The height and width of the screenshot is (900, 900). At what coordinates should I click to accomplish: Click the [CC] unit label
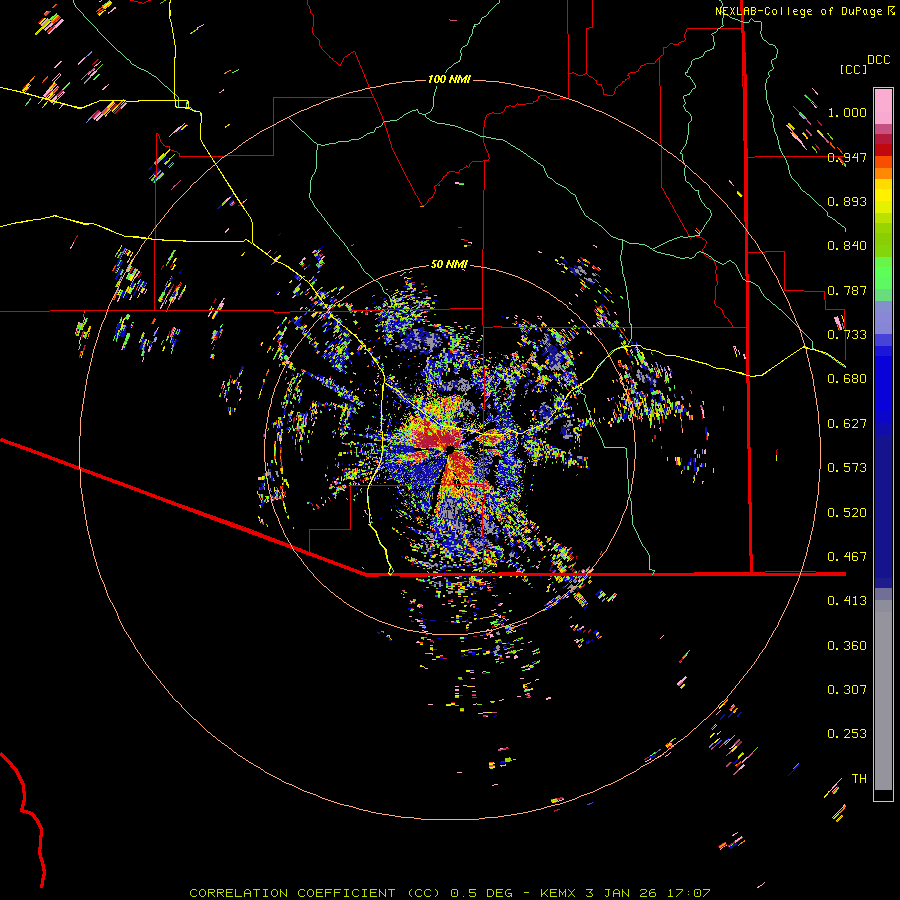click(x=853, y=69)
